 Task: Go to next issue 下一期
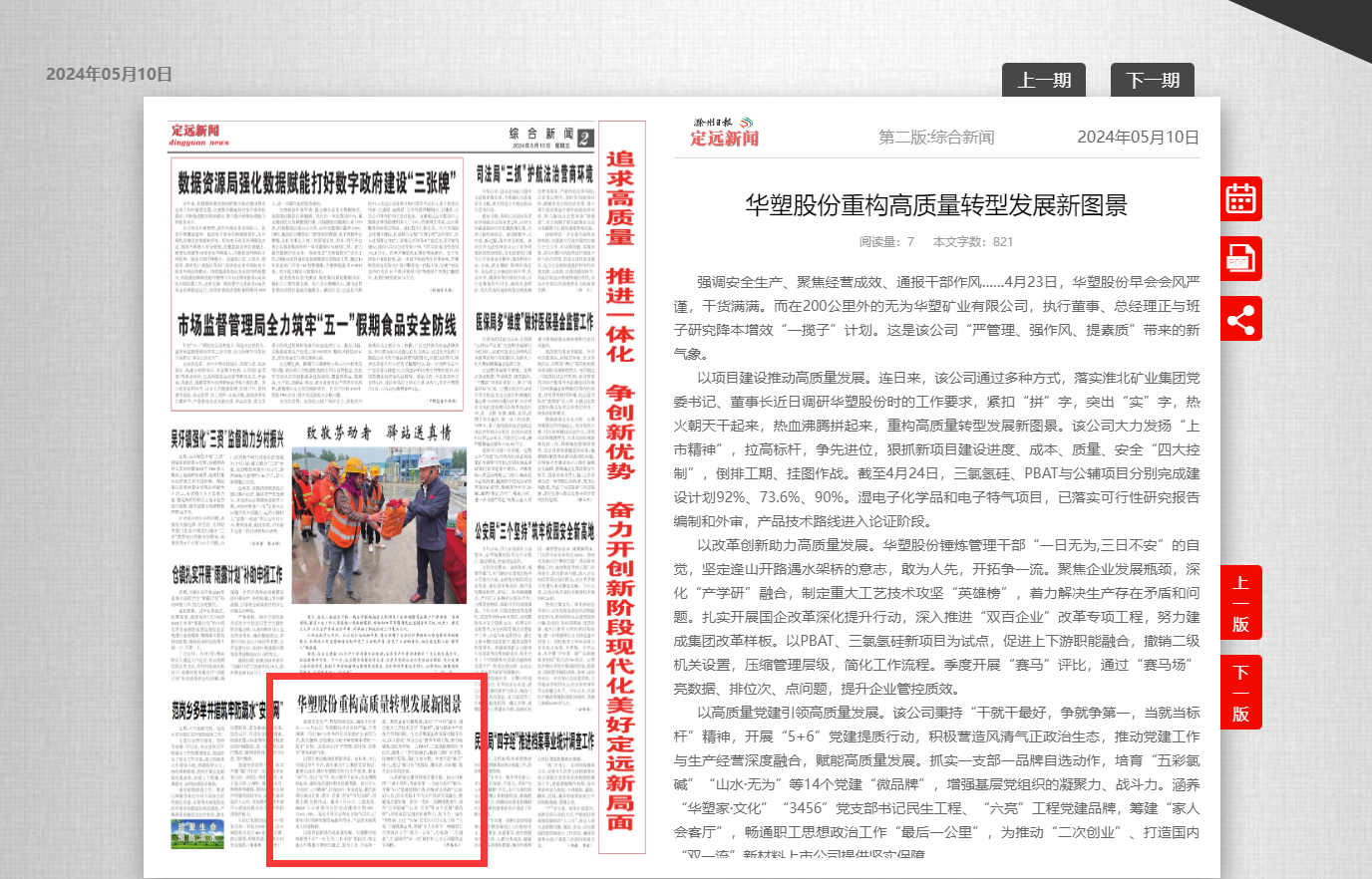[x=1153, y=81]
